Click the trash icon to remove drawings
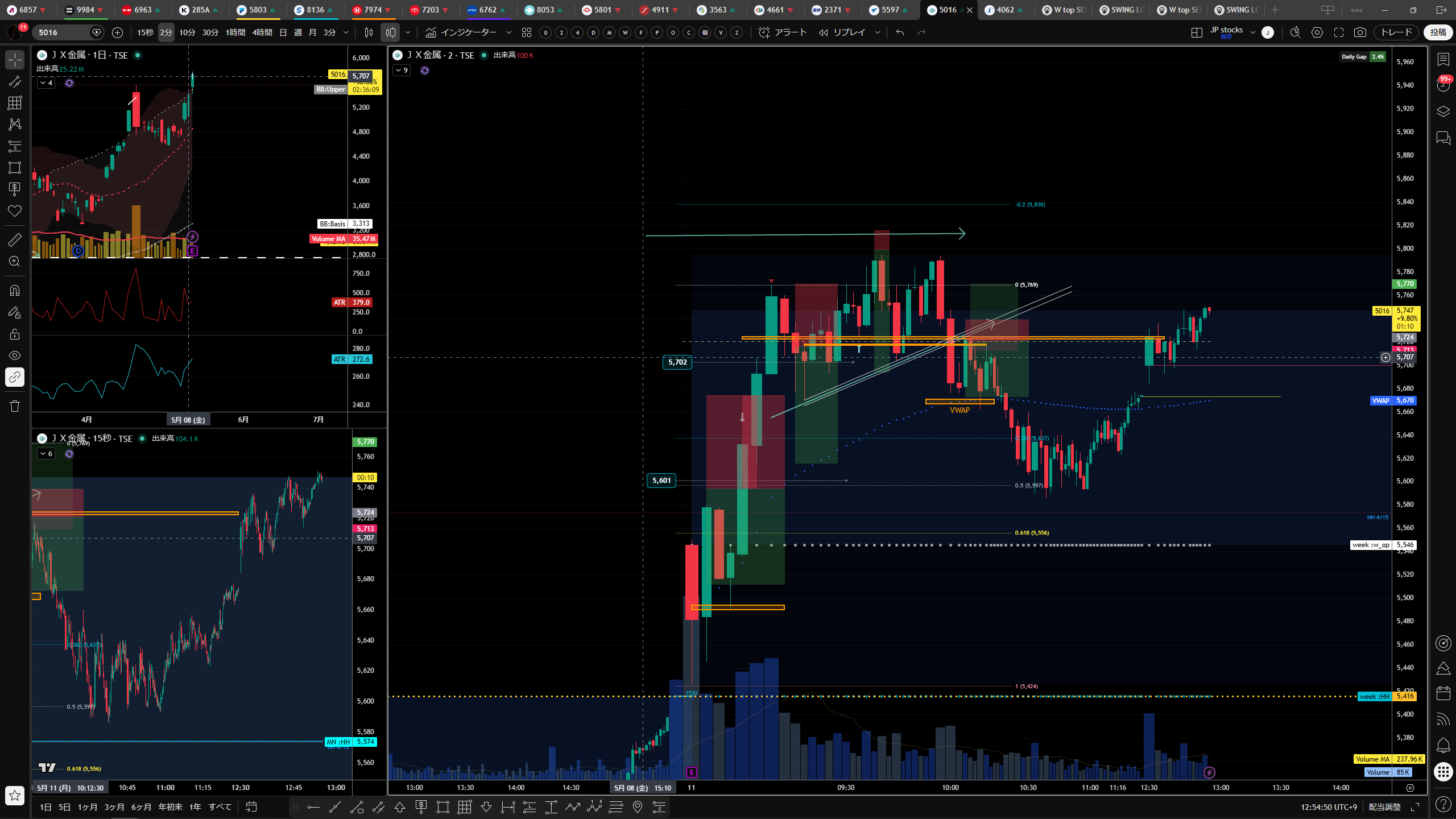This screenshot has height=819, width=1456. coord(15,406)
